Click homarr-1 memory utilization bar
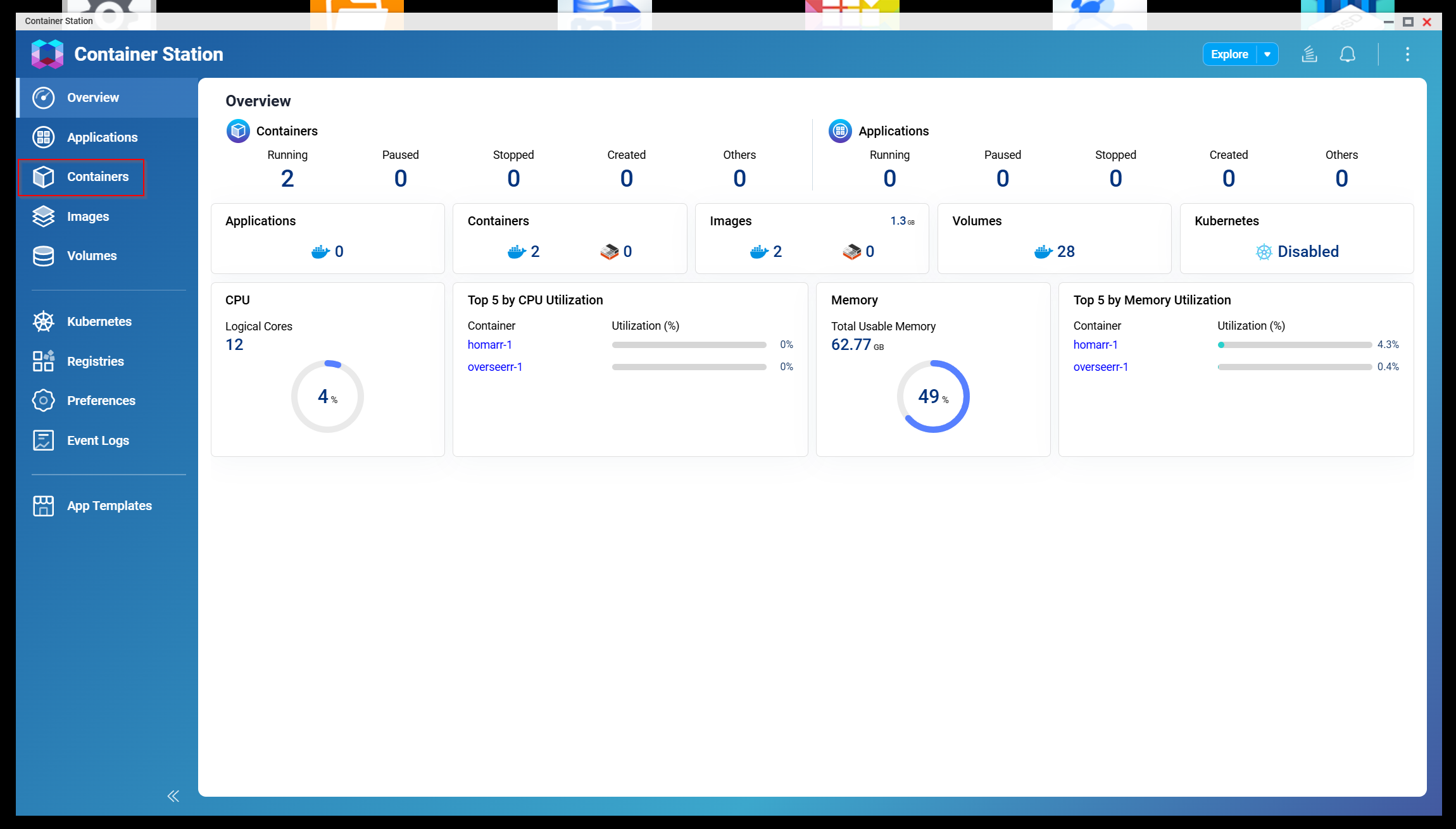 click(x=1294, y=345)
